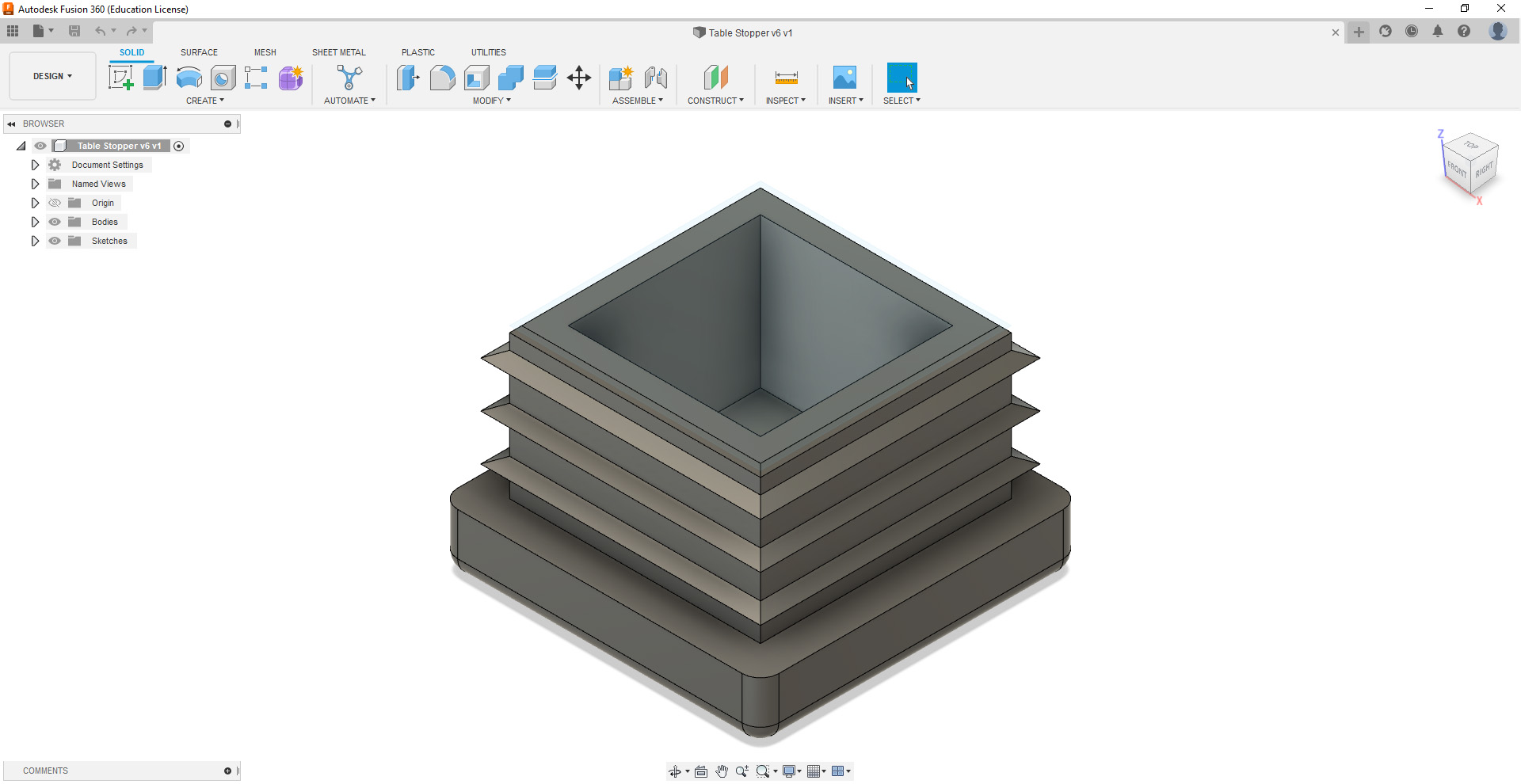This screenshot has height=784, width=1521.
Task: Open the MODIFY menu dropdown
Action: pos(491,101)
